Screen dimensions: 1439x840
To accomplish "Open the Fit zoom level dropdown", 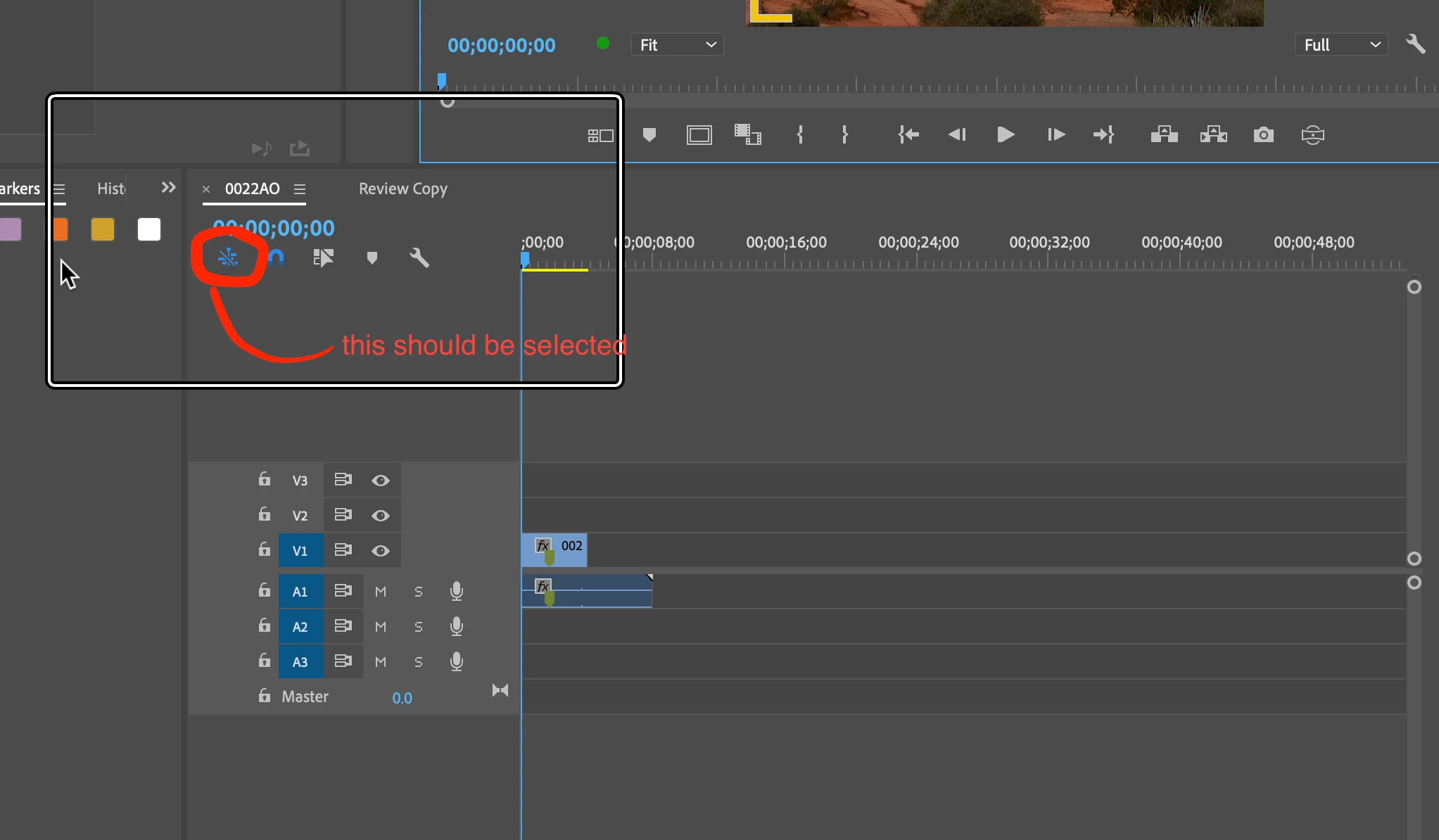I will pos(677,45).
